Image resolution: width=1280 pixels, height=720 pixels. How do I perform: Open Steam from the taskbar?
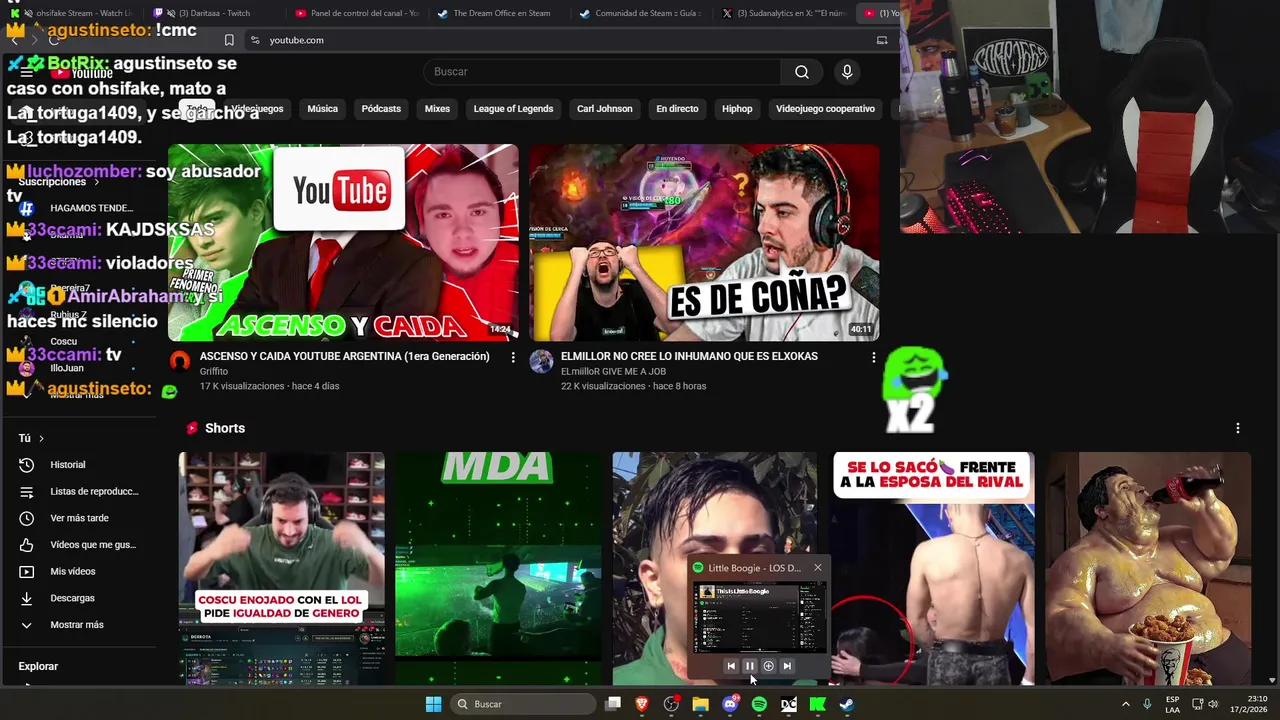[846, 704]
